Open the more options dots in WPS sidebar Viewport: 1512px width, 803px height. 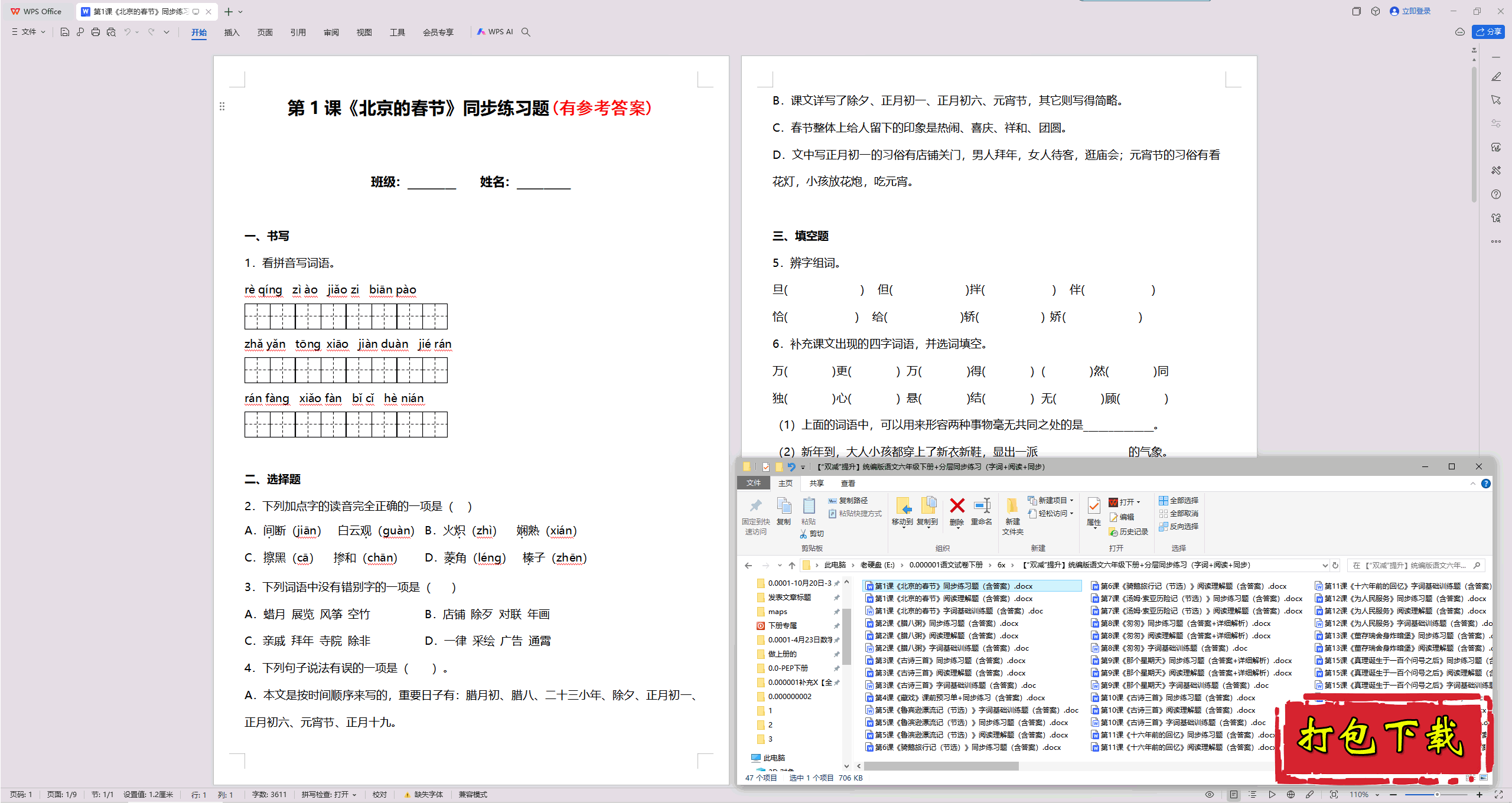pos(1496,241)
